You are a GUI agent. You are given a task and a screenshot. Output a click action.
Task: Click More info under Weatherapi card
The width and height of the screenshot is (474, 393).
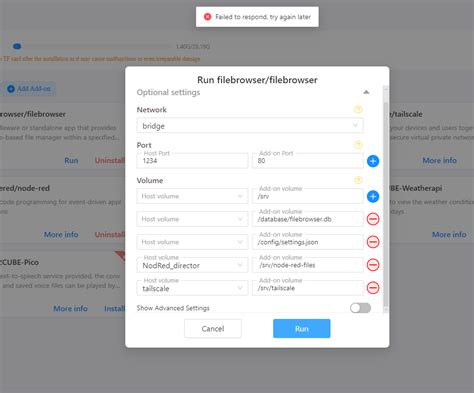[449, 235]
